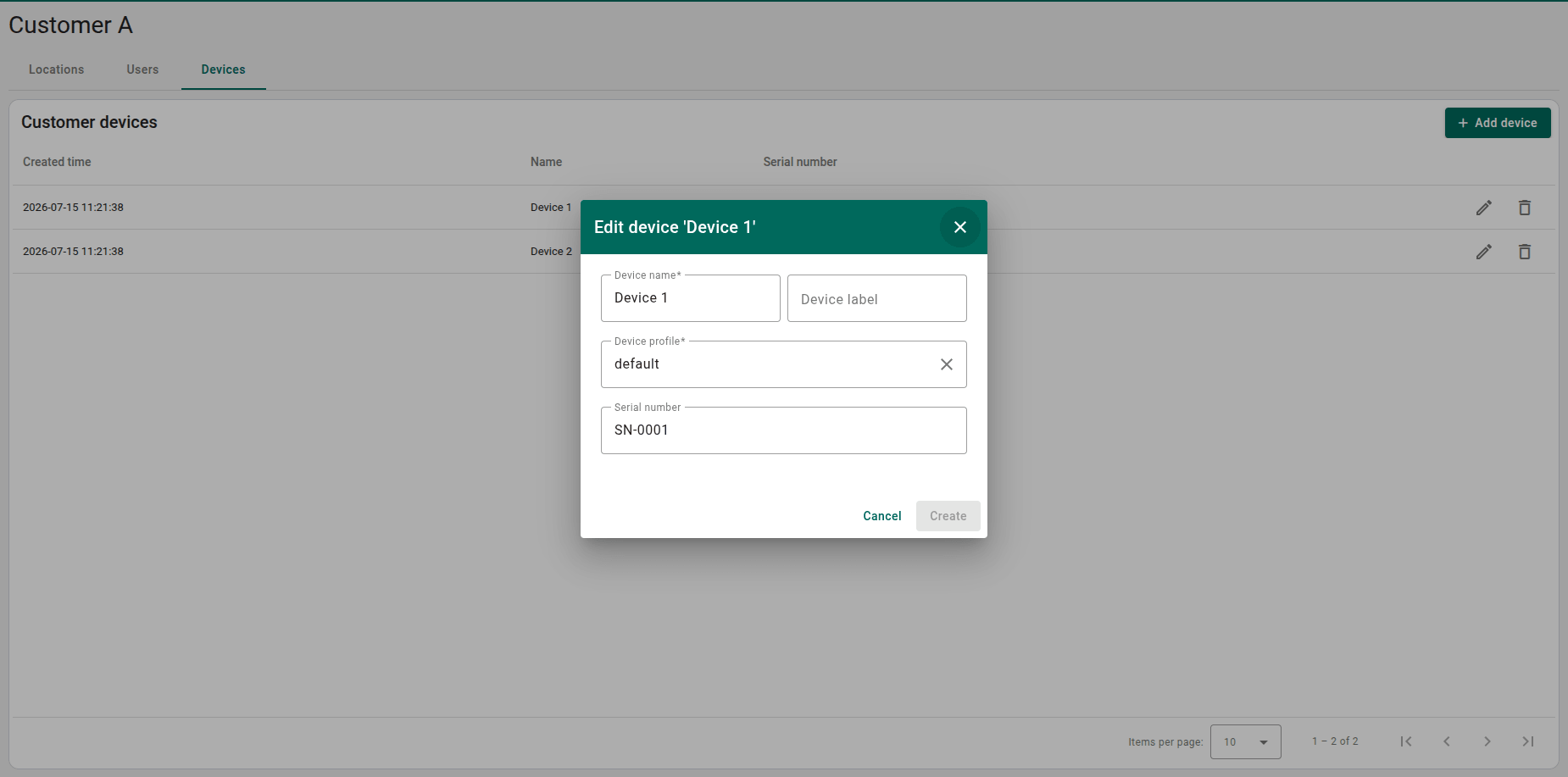1568x777 pixels.
Task: Go to previous page of devices
Action: click(1447, 741)
